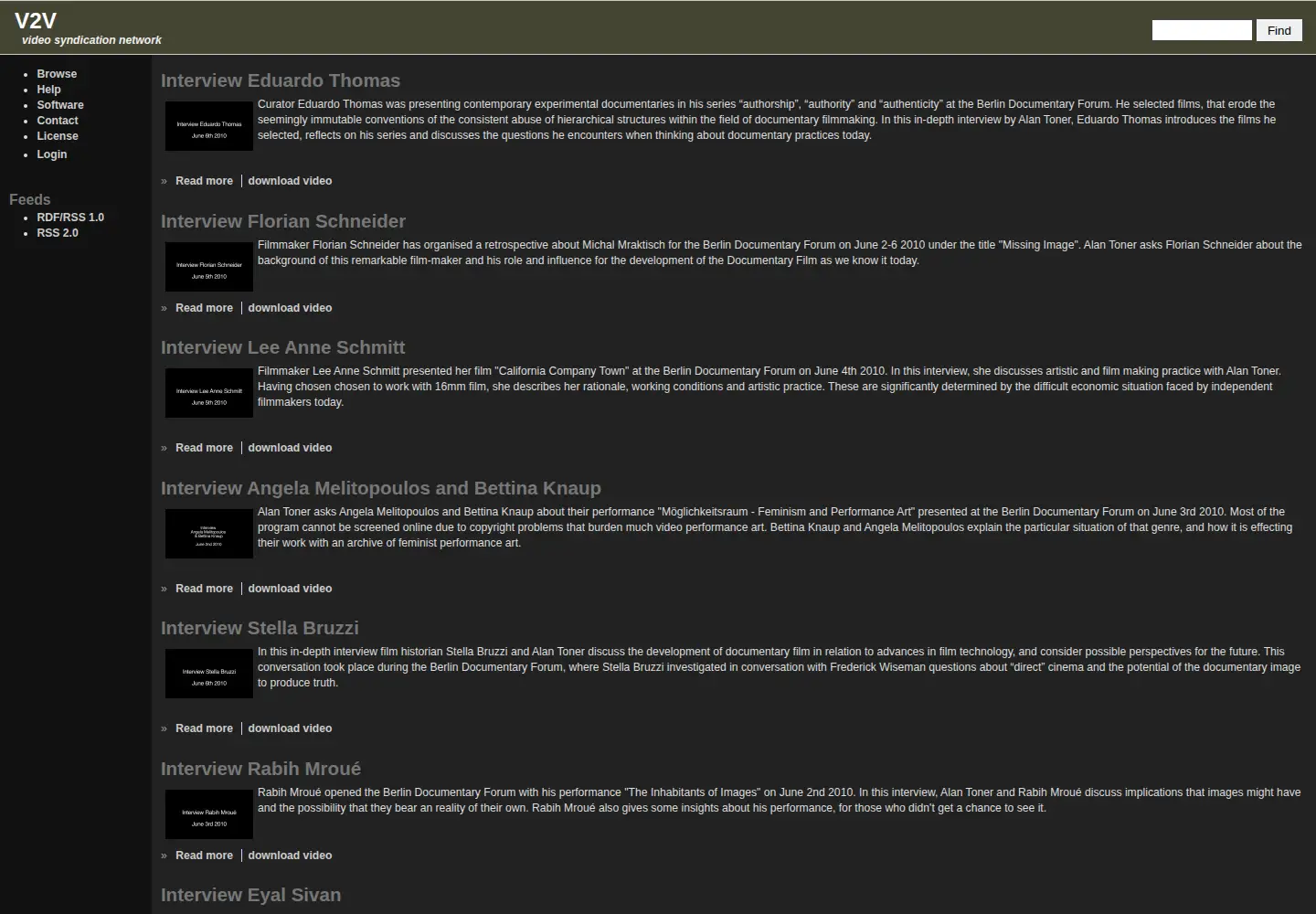Image resolution: width=1316 pixels, height=914 pixels.
Task: Open the Contact page link
Action: coord(58,121)
